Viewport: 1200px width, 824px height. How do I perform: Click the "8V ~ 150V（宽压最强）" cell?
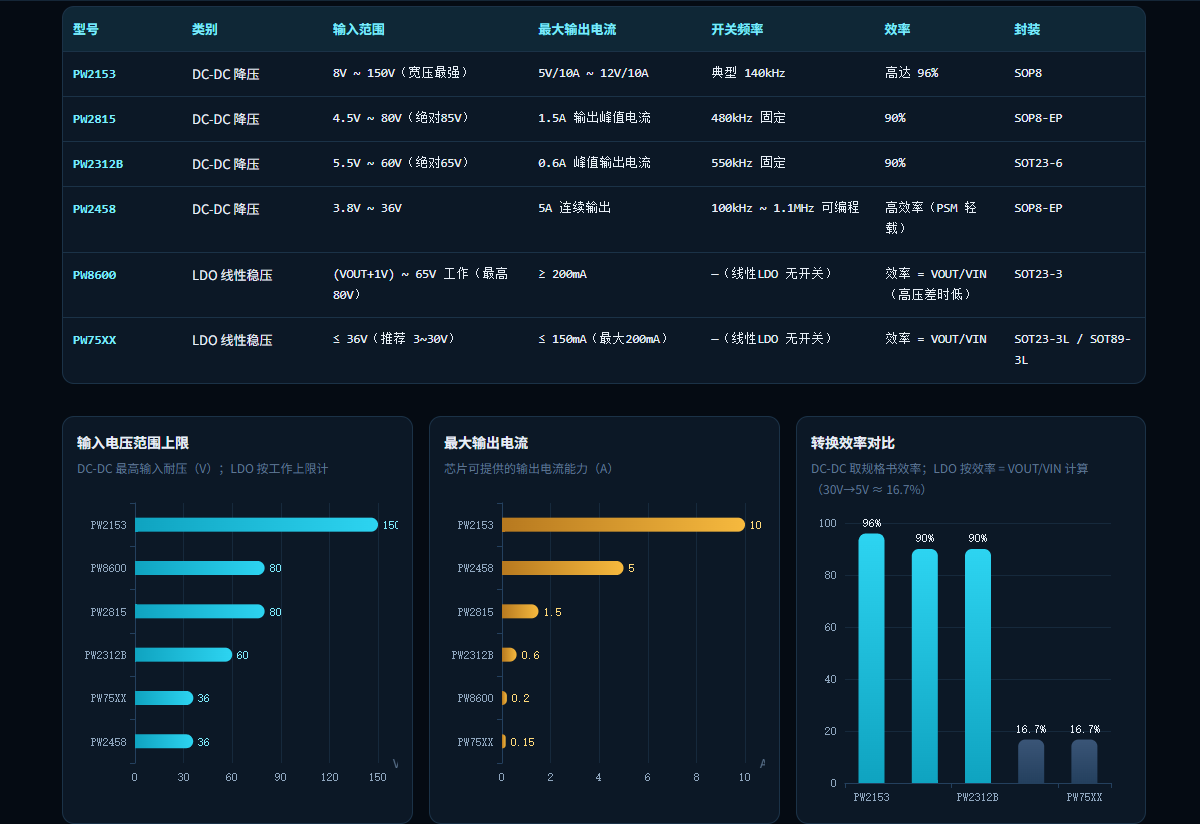coord(402,73)
